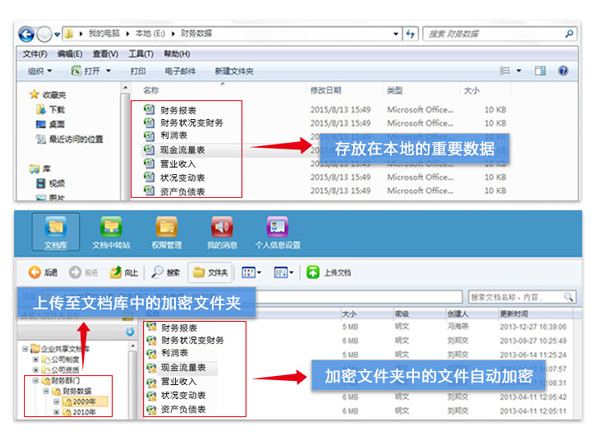Click 电子邮件 in Explorer toolbar

pos(180,71)
